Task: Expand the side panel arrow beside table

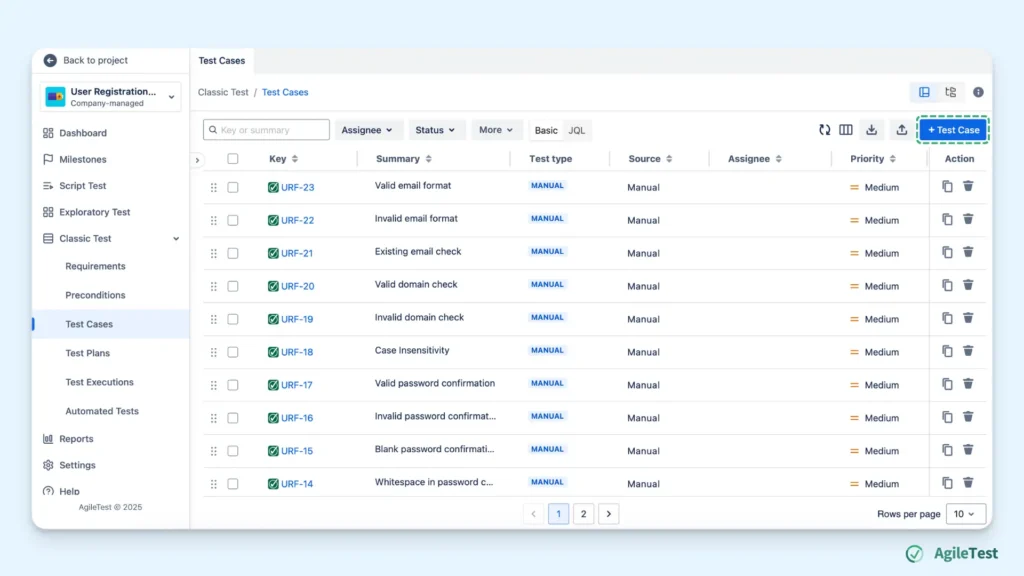Action: pos(197,160)
